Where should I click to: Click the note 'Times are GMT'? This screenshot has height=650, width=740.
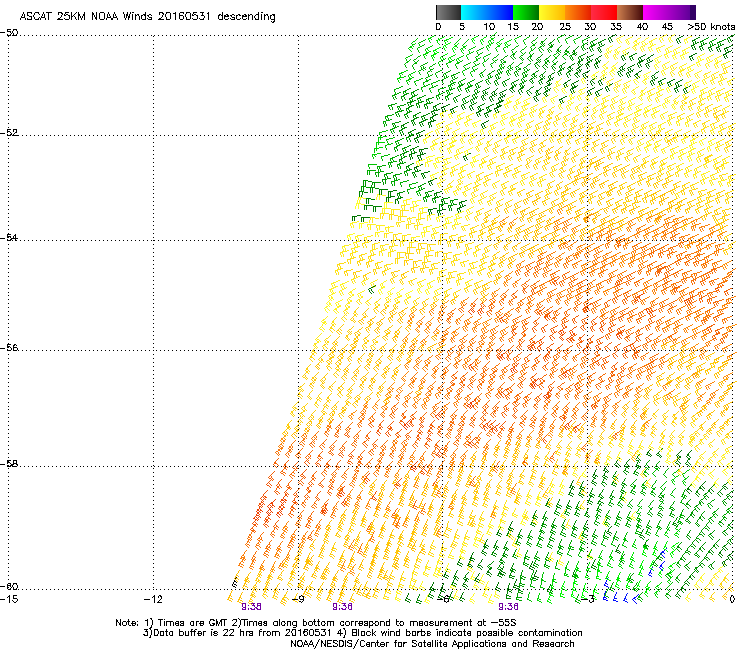pyautogui.click(x=193, y=623)
